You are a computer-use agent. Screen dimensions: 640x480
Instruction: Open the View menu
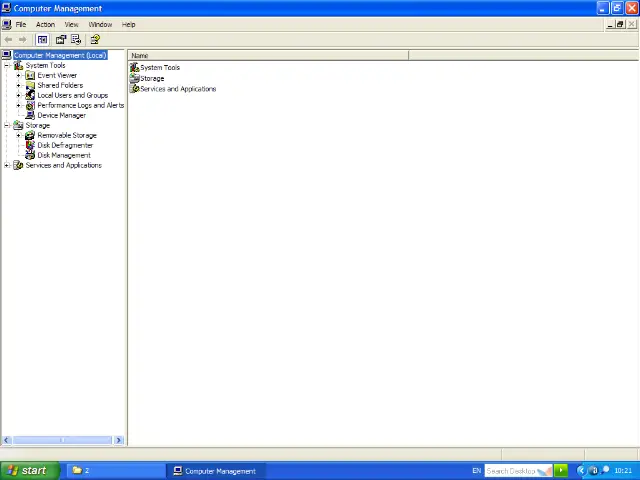pyautogui.click(x=71, y=24)
